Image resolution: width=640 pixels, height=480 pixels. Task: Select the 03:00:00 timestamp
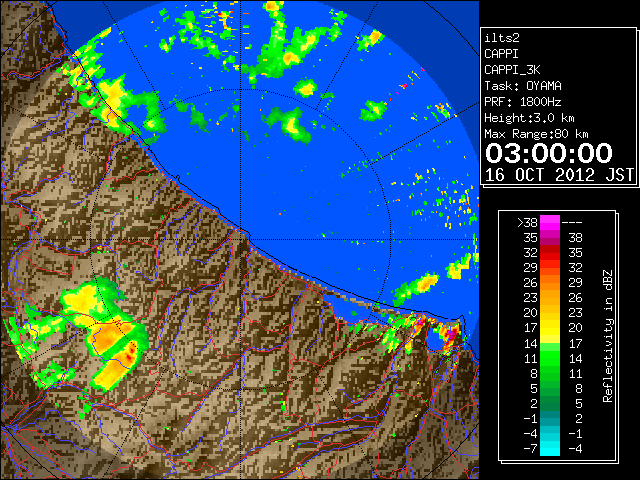[549, 153]
